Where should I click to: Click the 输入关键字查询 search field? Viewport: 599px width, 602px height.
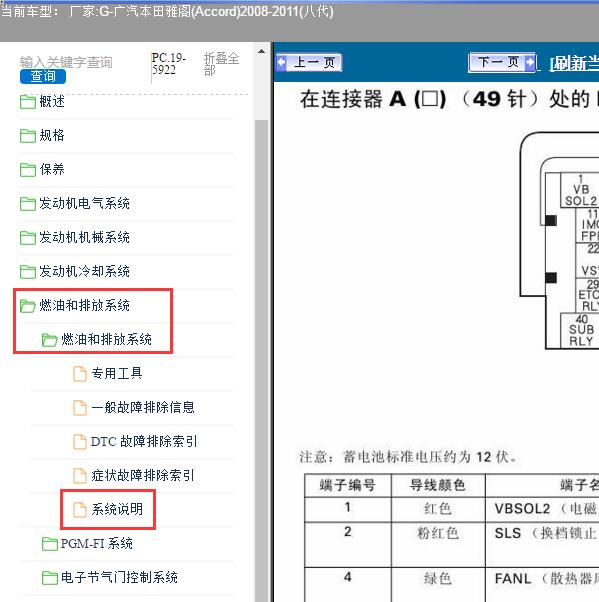[66, 62]
